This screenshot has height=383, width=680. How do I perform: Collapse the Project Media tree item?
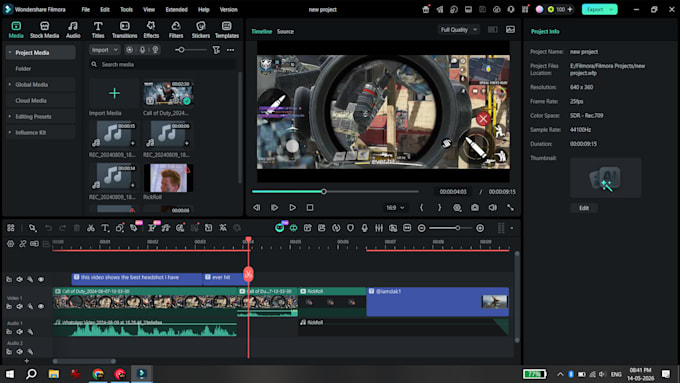(x=10, y=52)
